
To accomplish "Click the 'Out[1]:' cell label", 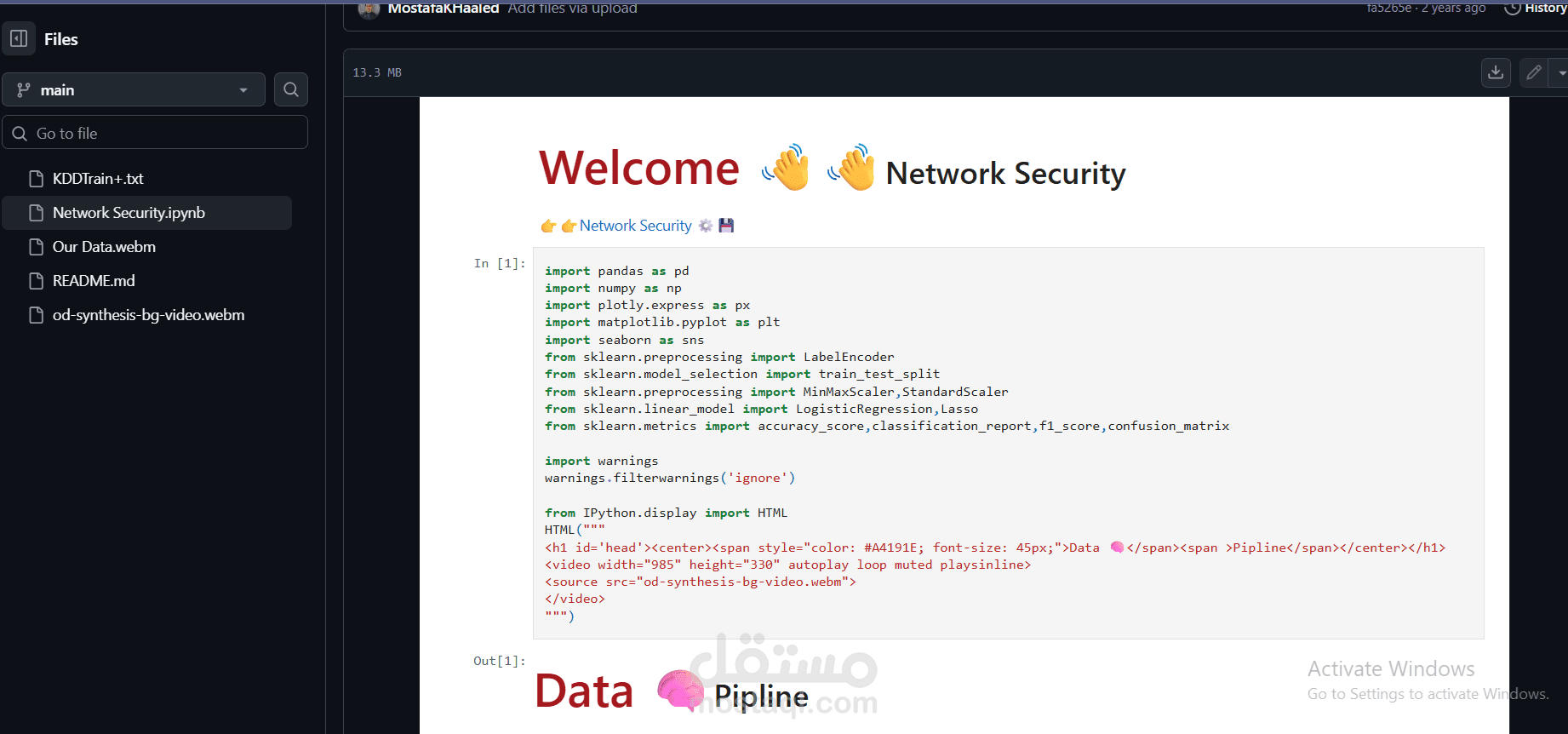I will (500, 661).
